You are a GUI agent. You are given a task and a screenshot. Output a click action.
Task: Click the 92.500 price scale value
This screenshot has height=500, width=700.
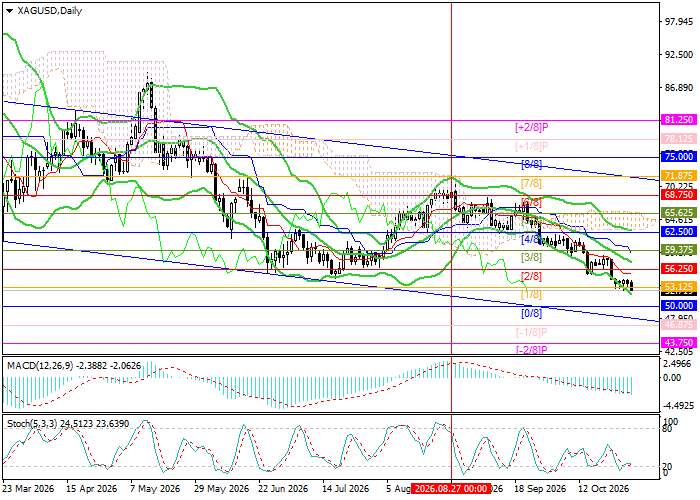point(678,55)
